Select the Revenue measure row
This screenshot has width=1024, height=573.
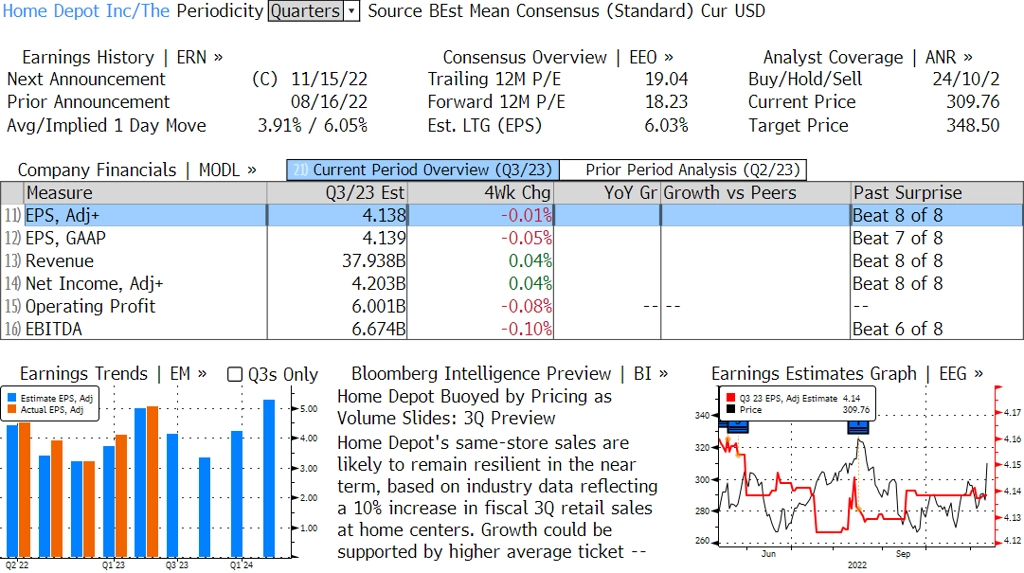(x=512, y=261)
